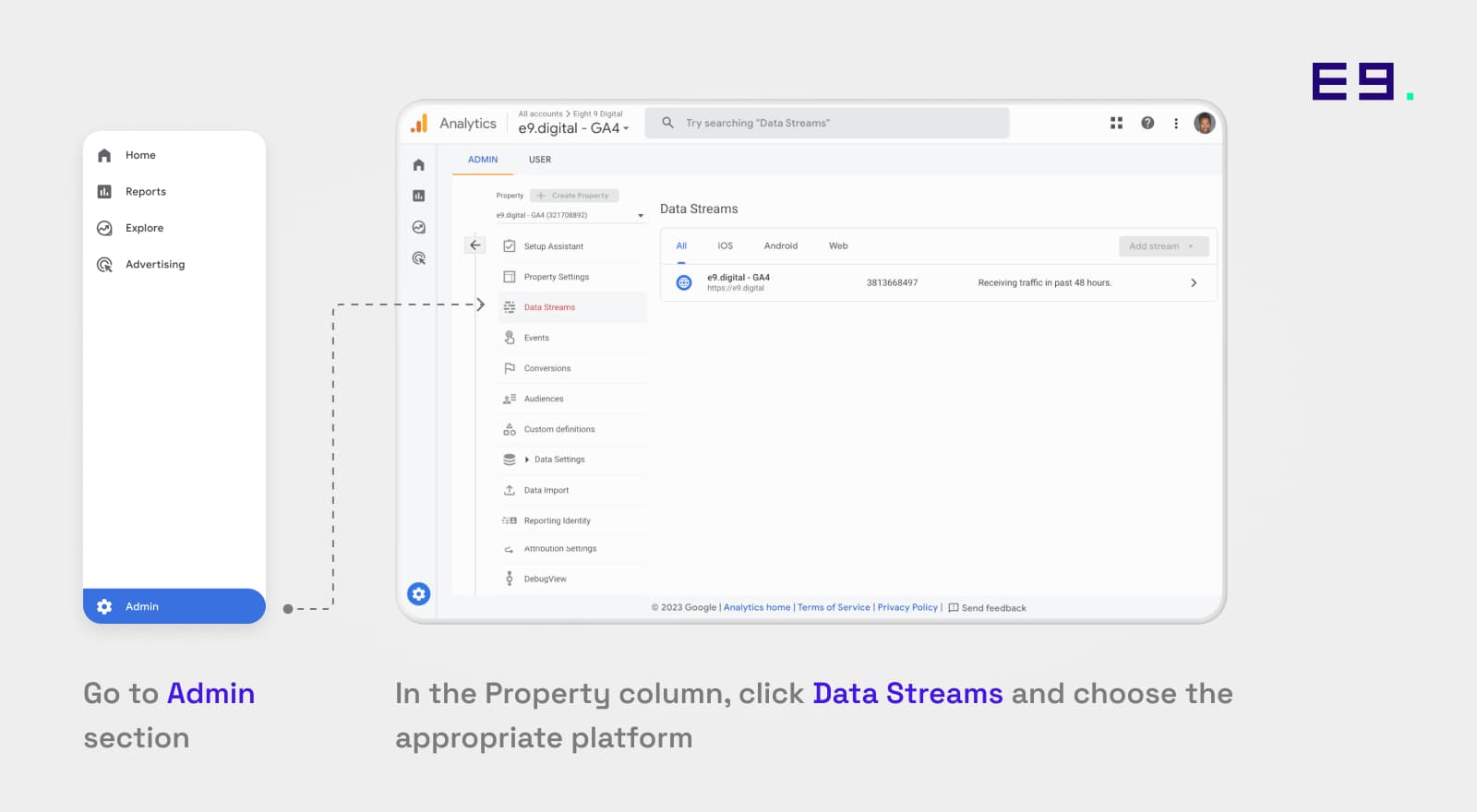
Task: Open the e9.digital - GA4 account selector
Action: pyautogui.click(x=573, y=128)
